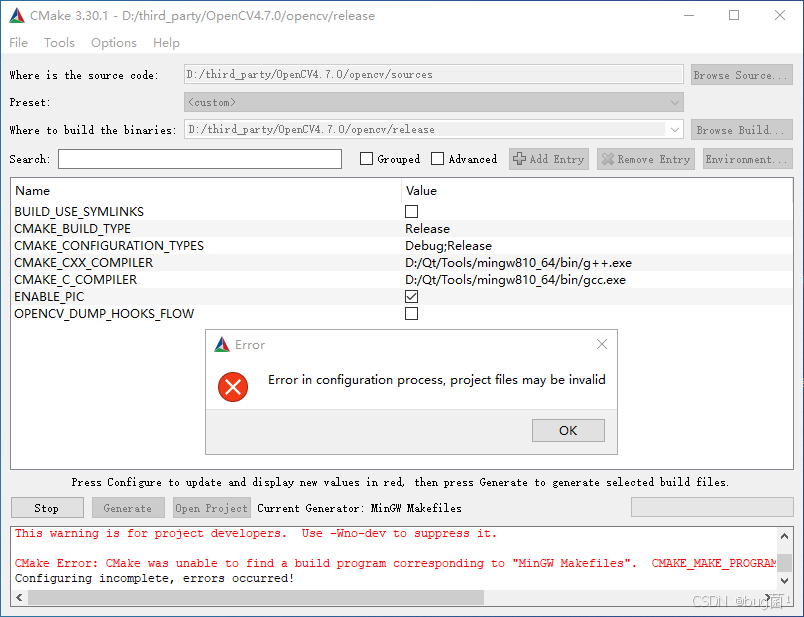804x617 pixels.
Task: Enable the Advanced checkbox
Action: click(437, 158)
